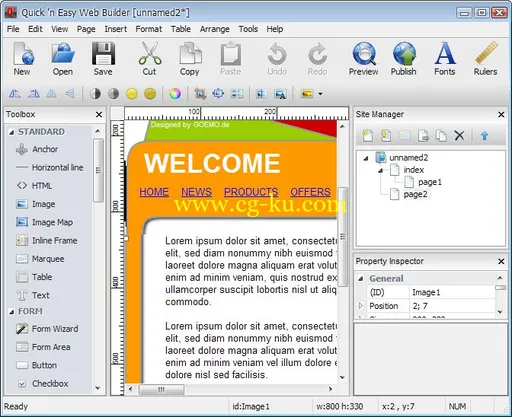Collapse the General property group

(x=360, y=278)
